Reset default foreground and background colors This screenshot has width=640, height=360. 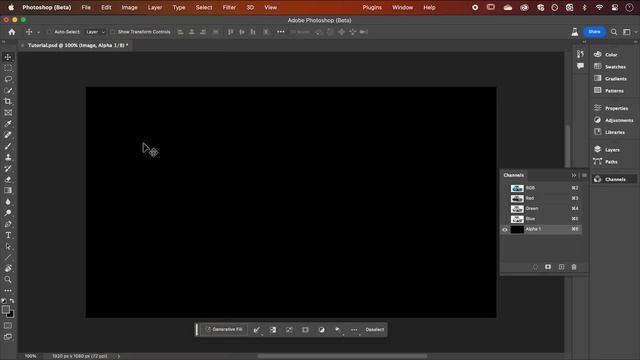4,301
